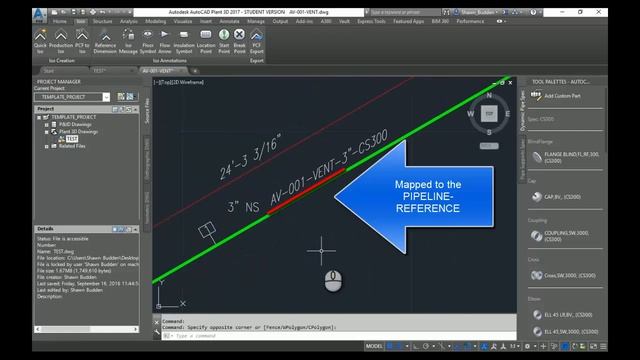Insert an Iso Message
Viewport: 640px width, 360px height.
128,41
